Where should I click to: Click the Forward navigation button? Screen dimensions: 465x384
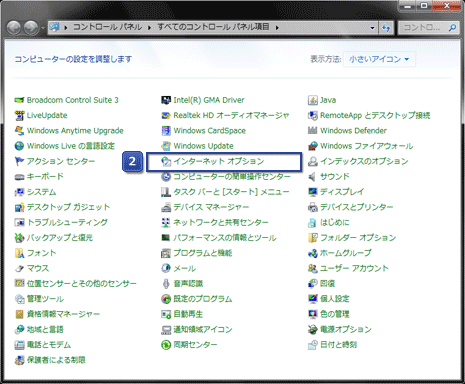click(31, 28)
